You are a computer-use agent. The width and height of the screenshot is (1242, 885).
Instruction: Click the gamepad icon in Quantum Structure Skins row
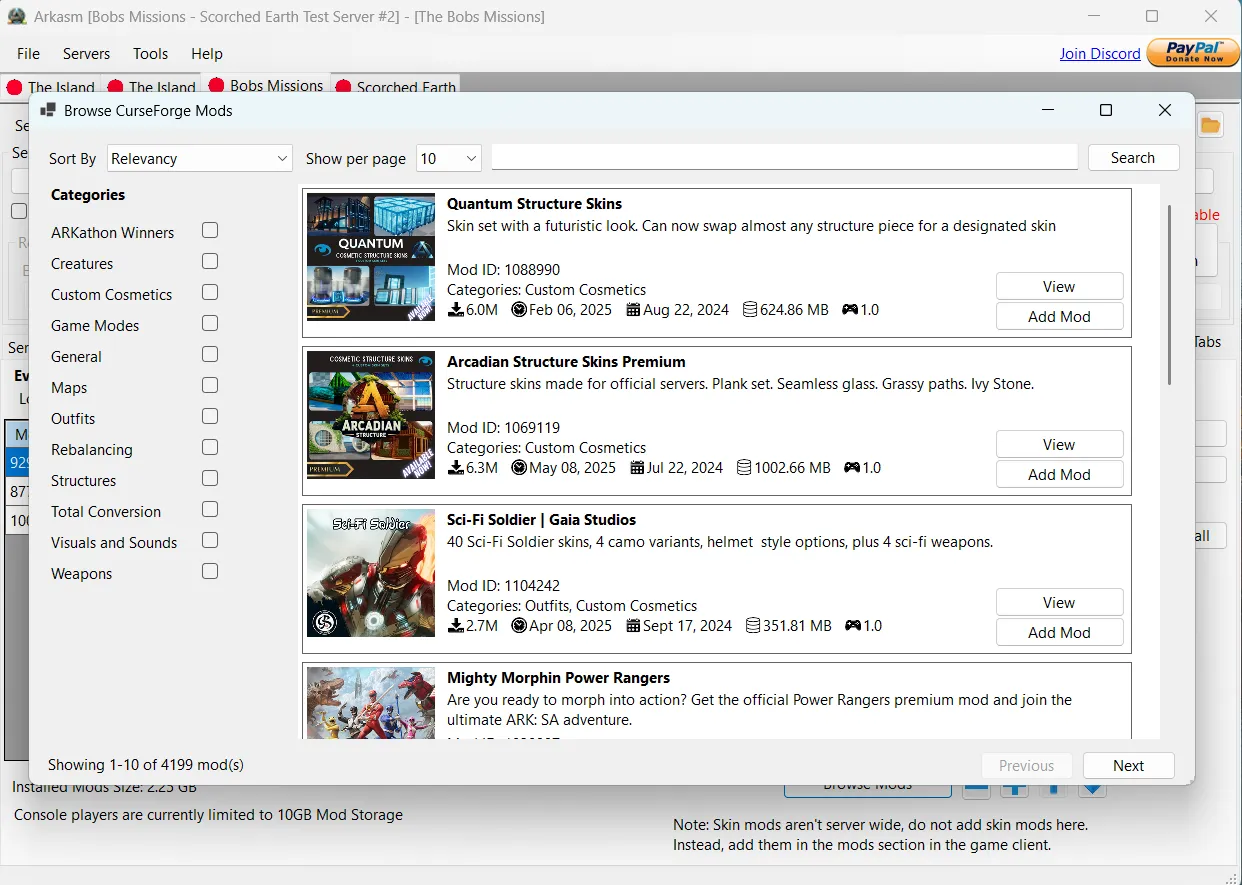point(850,310)
